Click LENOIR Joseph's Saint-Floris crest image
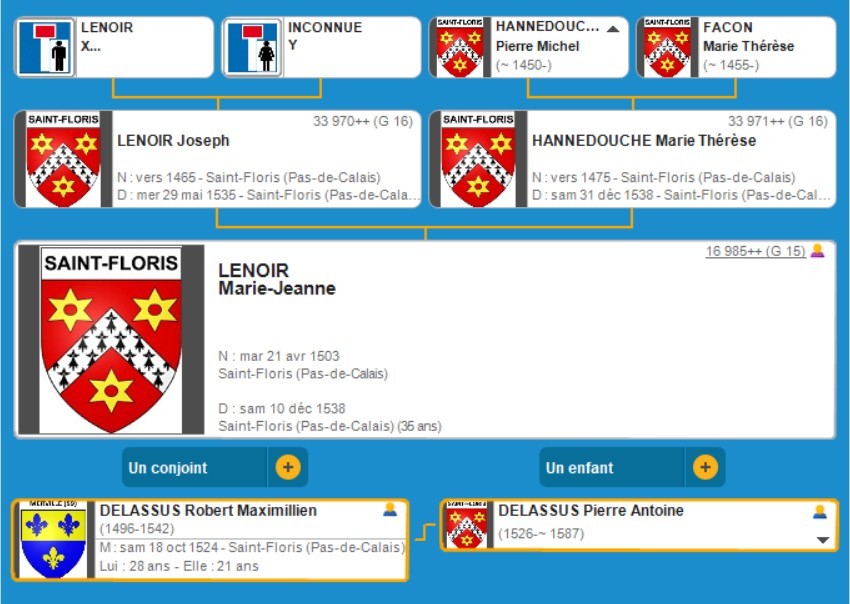Screen dimensions: 850x604 [63, 159]
